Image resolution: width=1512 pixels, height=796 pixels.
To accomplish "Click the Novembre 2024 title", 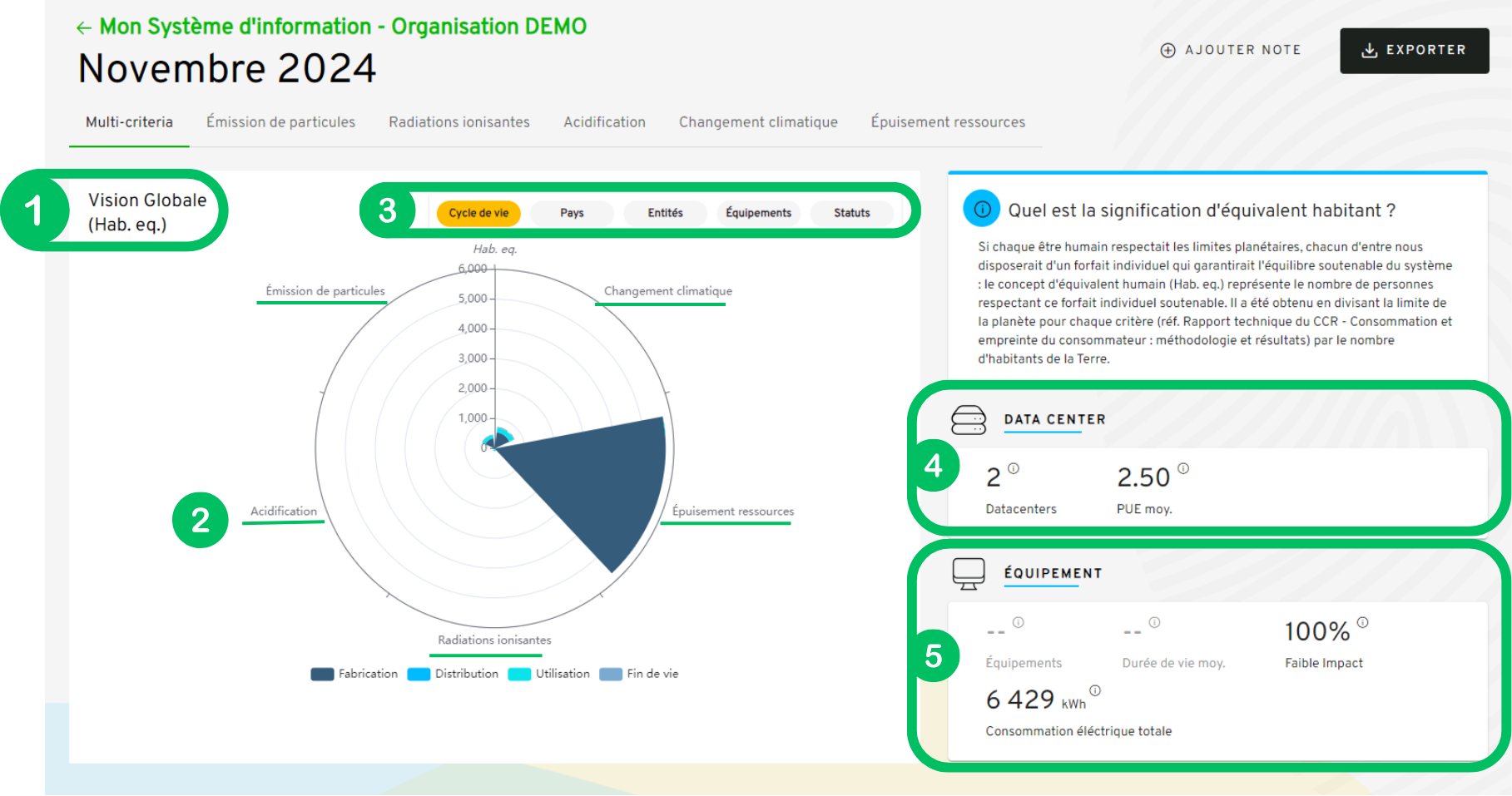I will [227, 68].
